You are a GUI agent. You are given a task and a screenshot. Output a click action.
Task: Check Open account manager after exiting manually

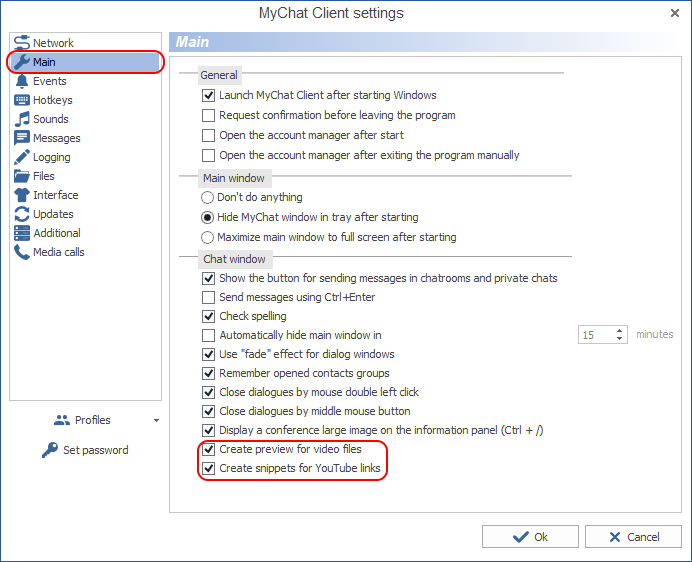(x=208, y=155)
